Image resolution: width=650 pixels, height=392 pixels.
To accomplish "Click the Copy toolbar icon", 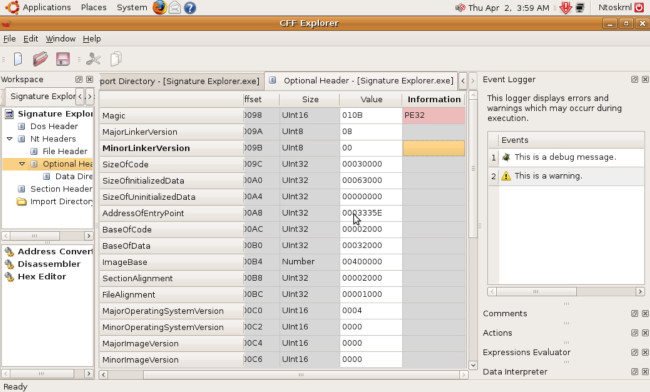I will coord(116,59).
